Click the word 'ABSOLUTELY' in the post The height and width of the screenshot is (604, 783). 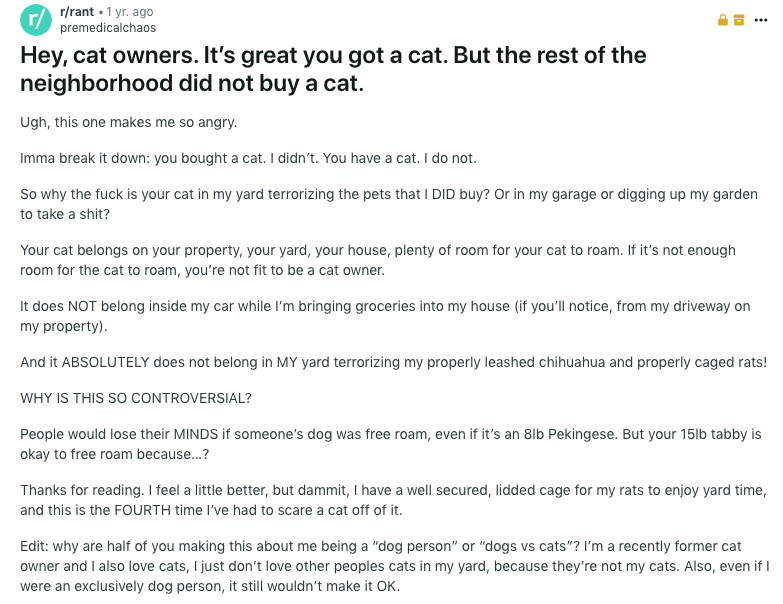click(105, 362)
